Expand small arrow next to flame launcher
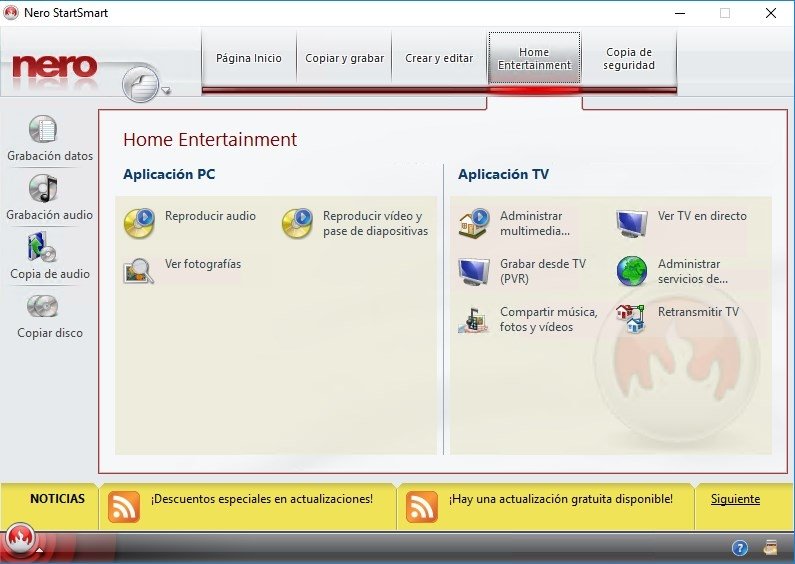 (x=40, y=549)
